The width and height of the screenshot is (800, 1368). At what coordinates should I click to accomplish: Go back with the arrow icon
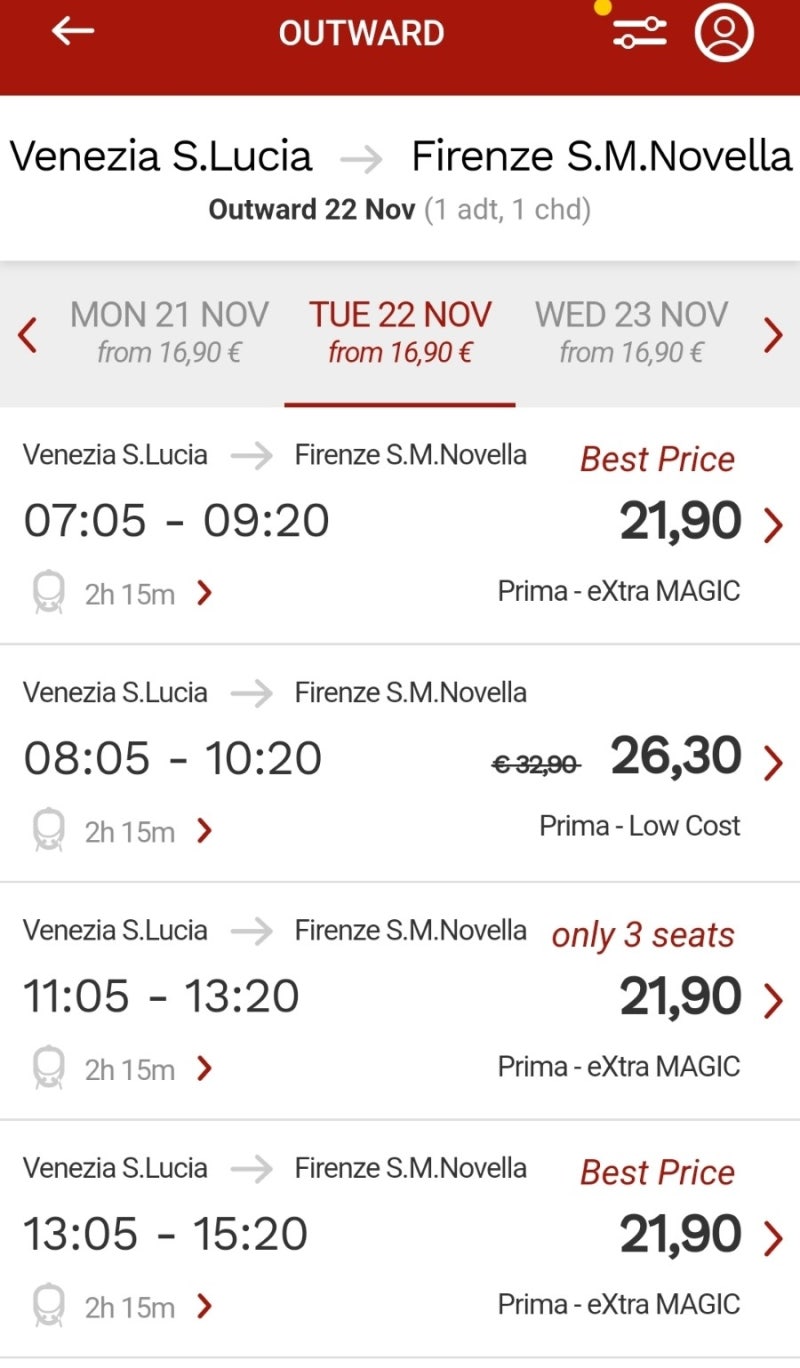(72, 31)
